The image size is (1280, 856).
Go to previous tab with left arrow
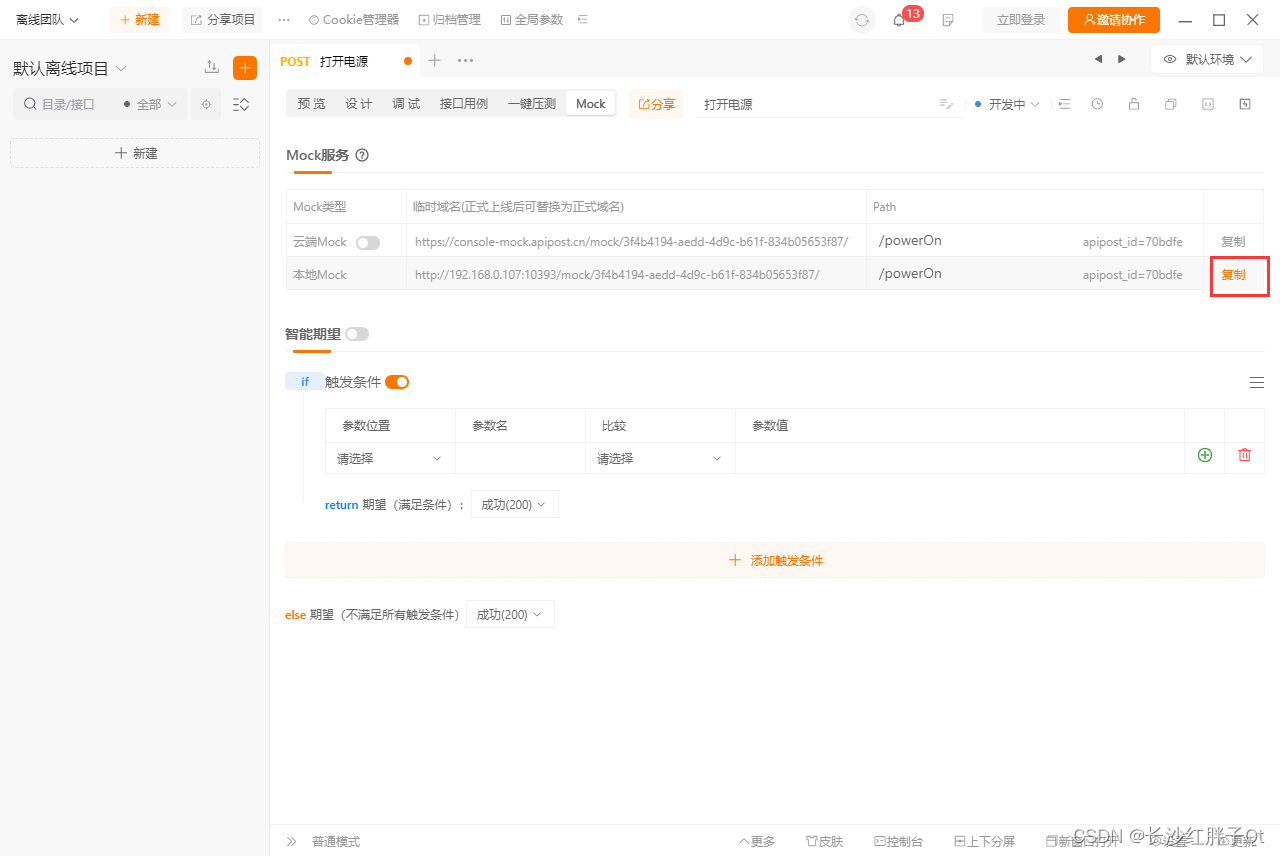(x=1098, y=60)
